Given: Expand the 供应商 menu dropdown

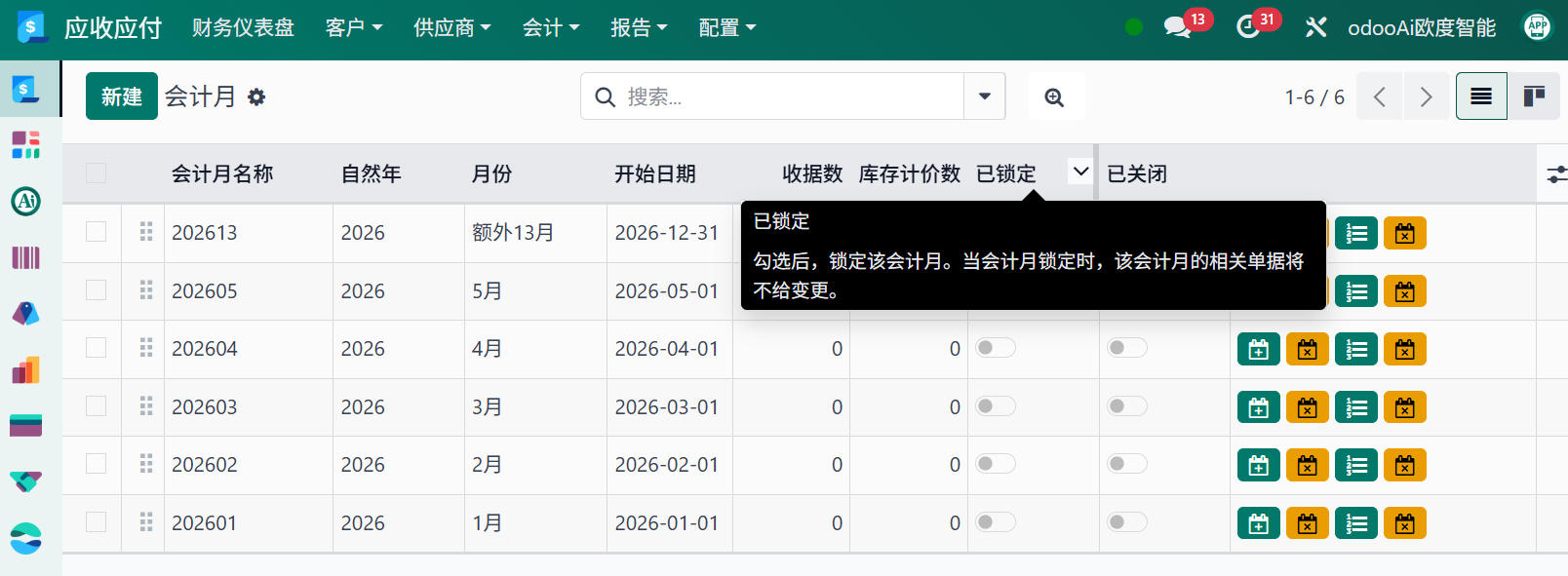Looking at the screenshot, I should 452,27.
